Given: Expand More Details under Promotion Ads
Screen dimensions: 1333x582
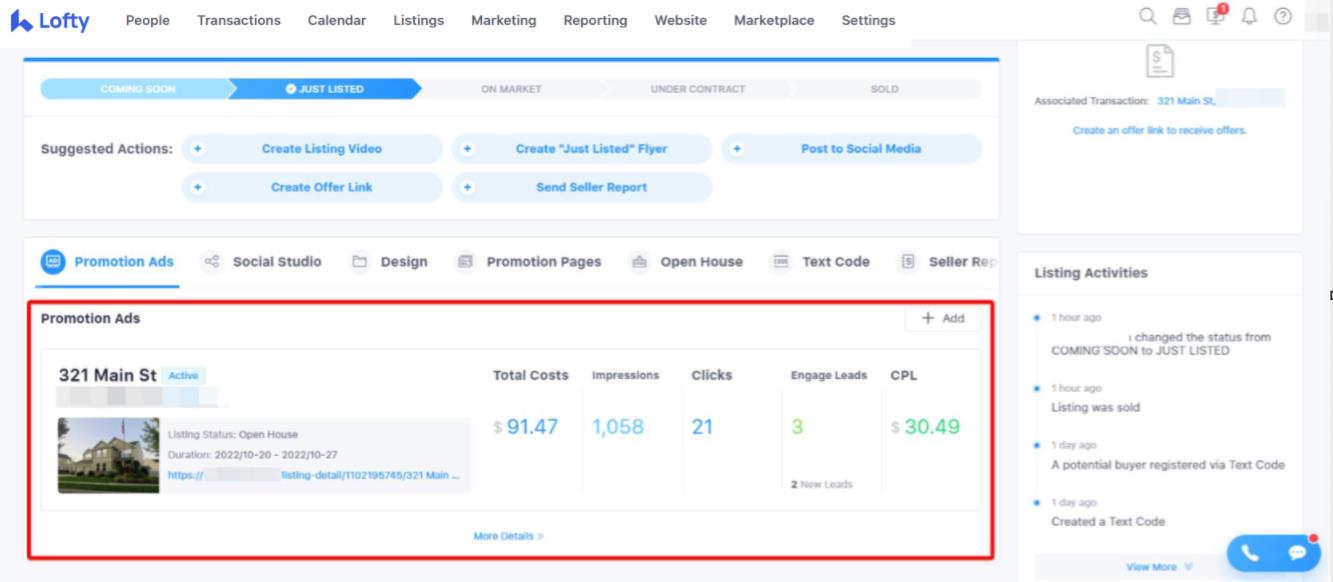Looking at the screenshot, I should point(508,536).
